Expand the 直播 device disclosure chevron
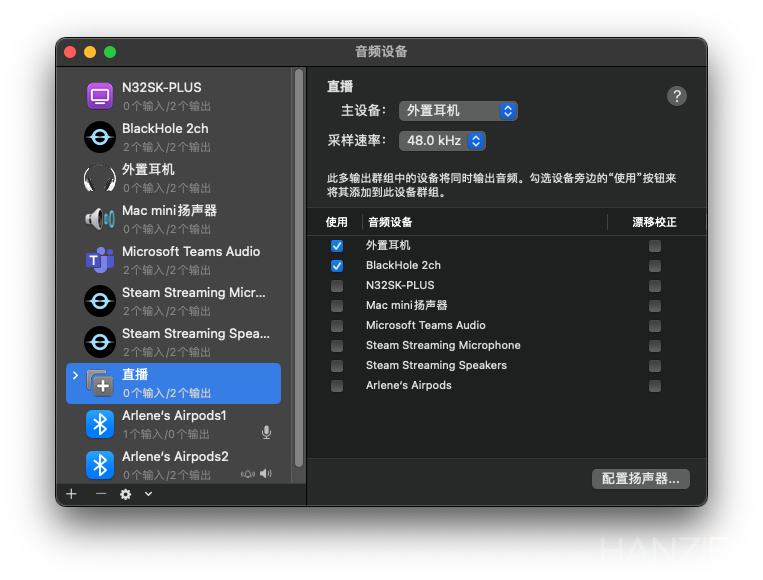This screenshot has width=763, height=580. (x=75, y=375)
